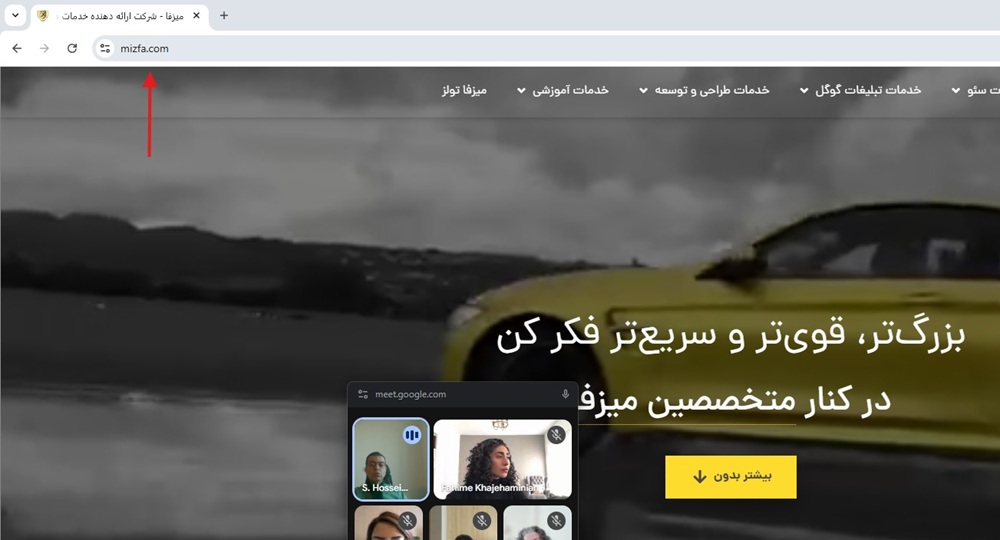Select S. Hossei... participant video tile

coord(391,459)
